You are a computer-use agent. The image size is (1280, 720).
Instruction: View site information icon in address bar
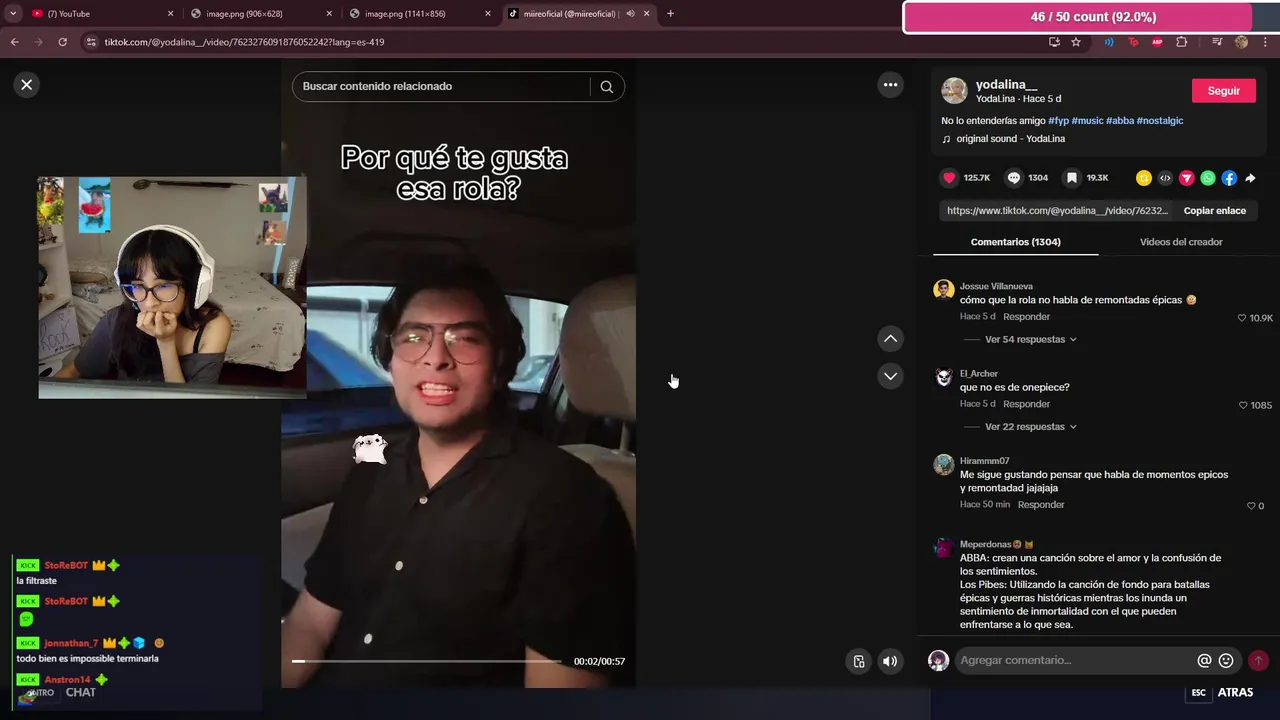91,42
